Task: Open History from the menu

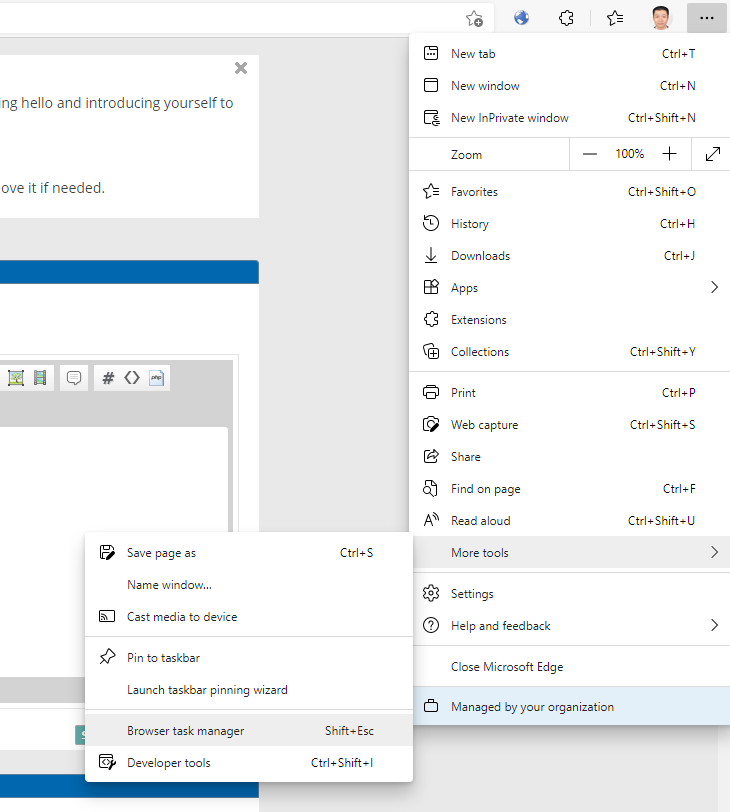Action: pos(570,224)
